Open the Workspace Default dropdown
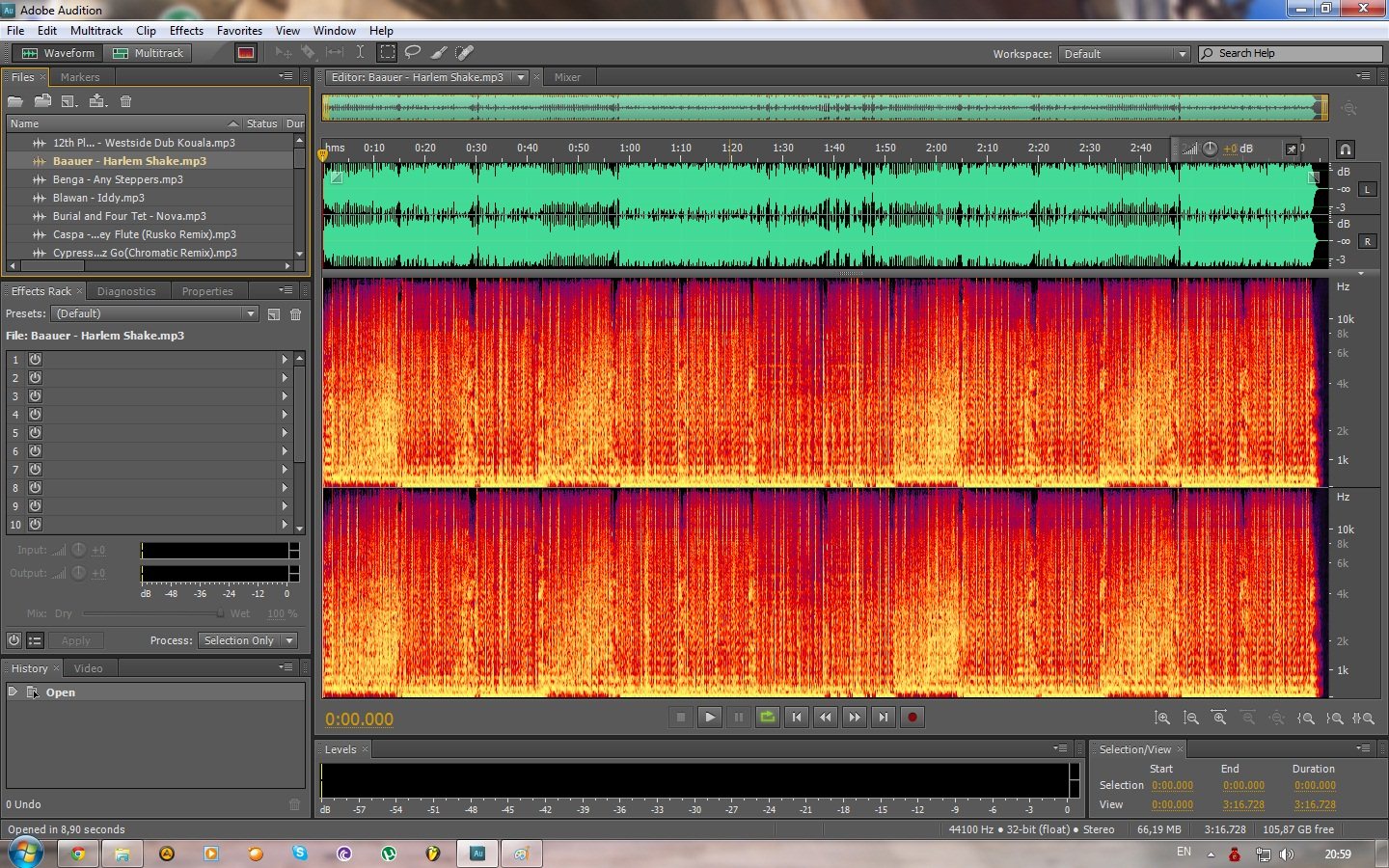 pos(1124,54)
